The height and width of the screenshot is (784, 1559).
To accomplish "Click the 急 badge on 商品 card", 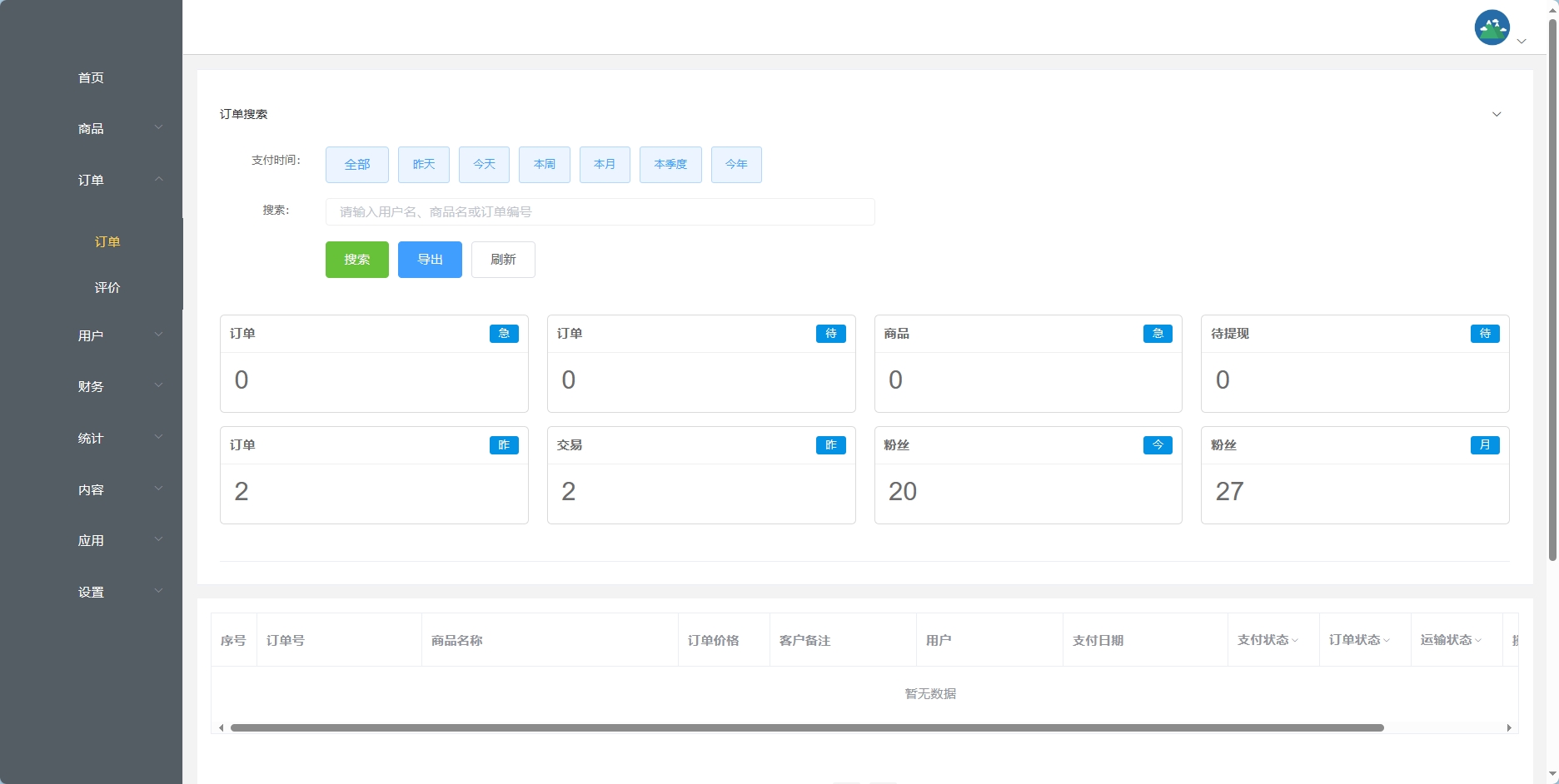I will 1158,334.
